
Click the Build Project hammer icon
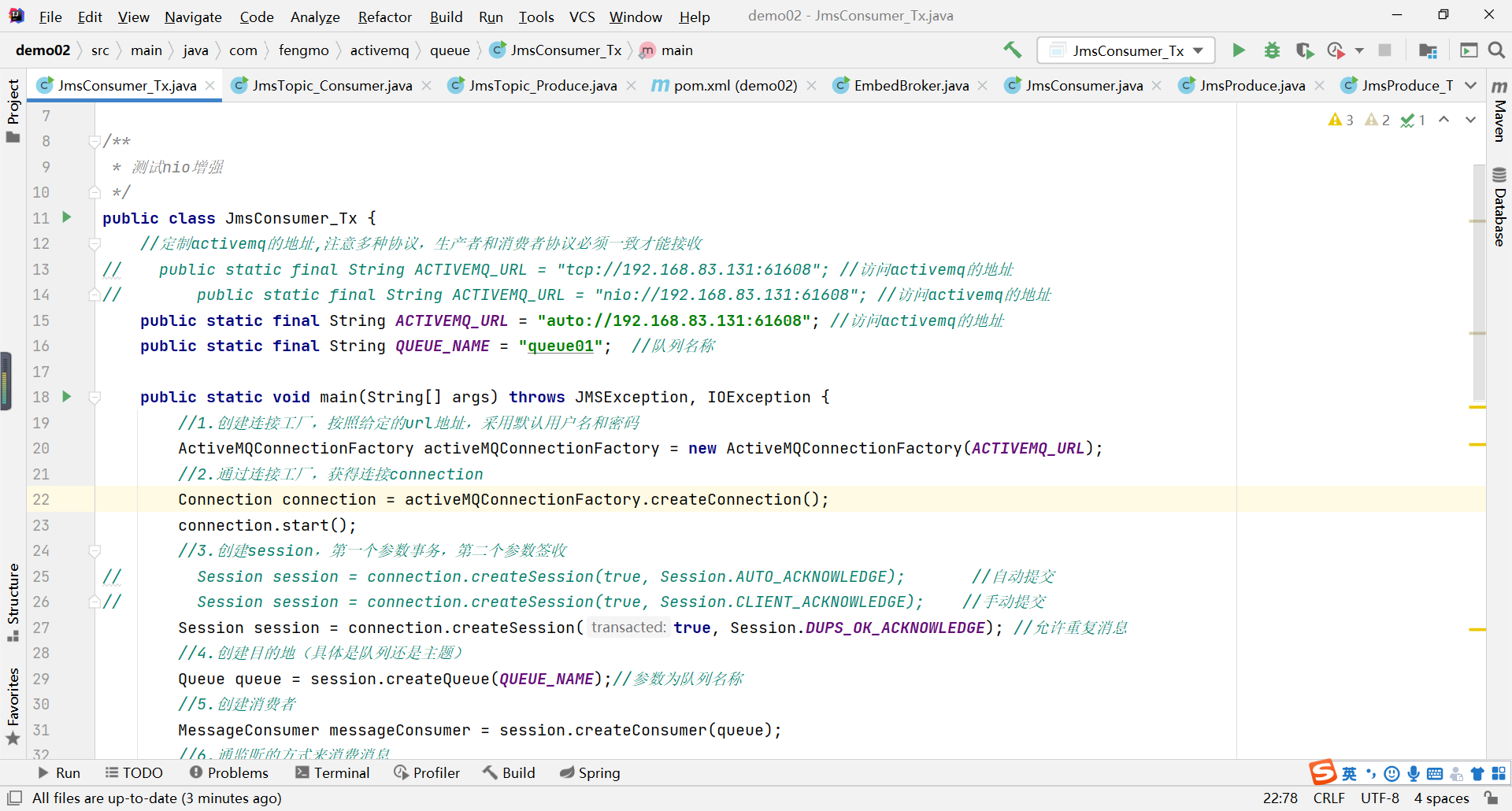pos(1012,50)
